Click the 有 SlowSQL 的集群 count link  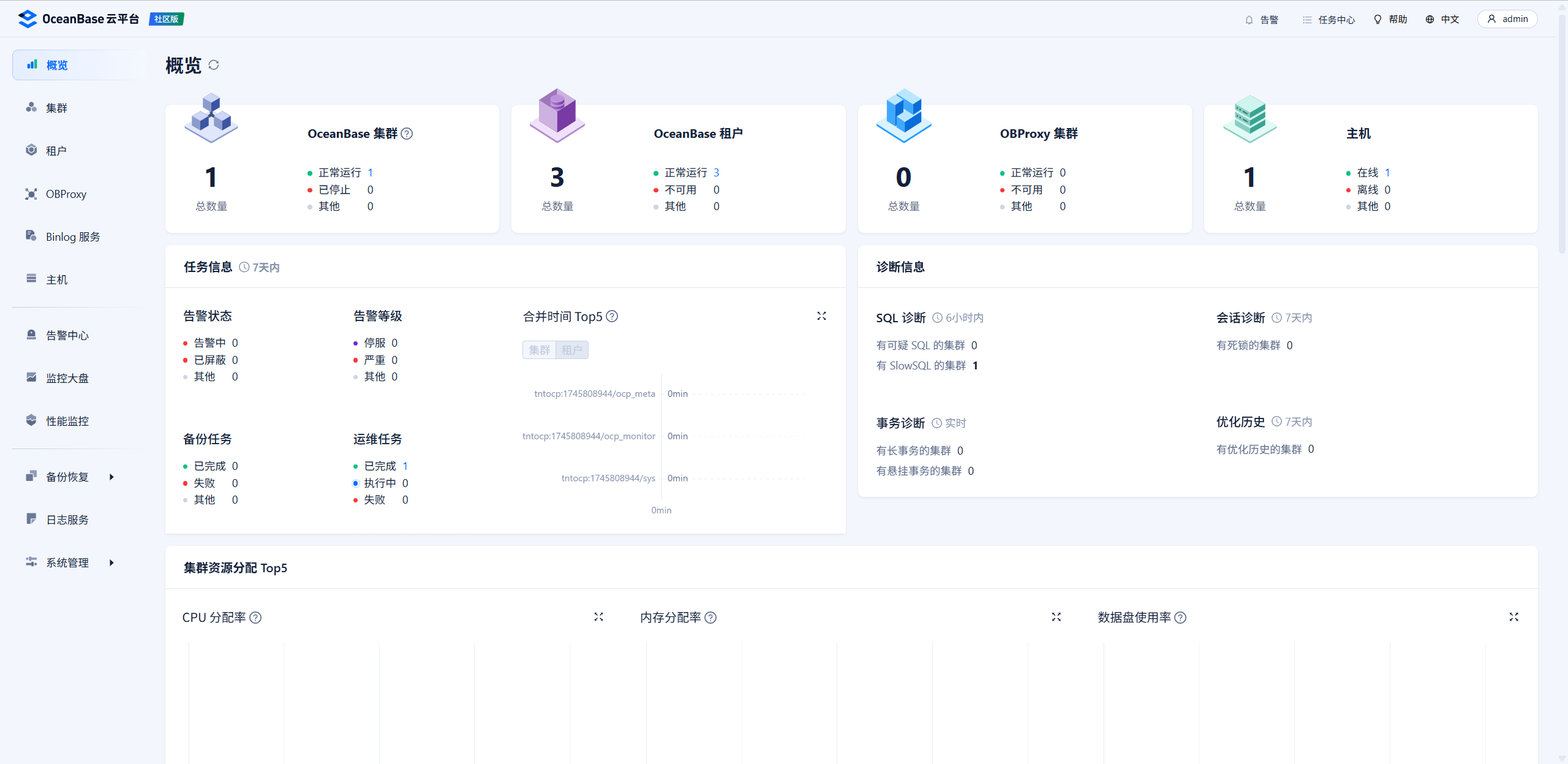pos(975,366)
